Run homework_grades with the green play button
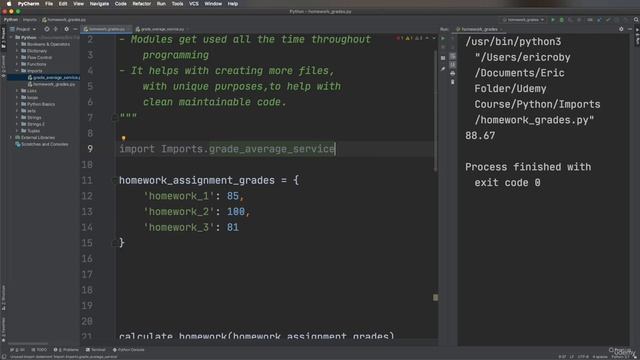 click(x=553, y=20)
